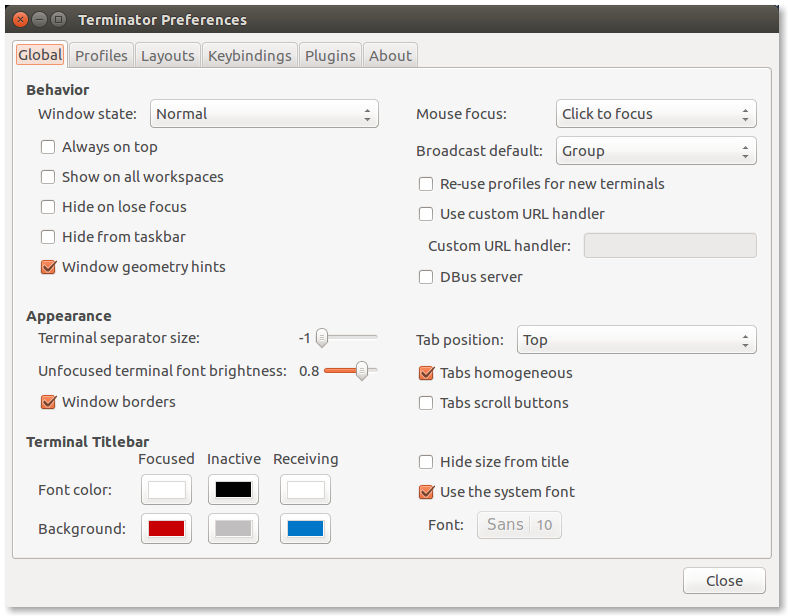Click the Behavior section heading

coord(58,90)
